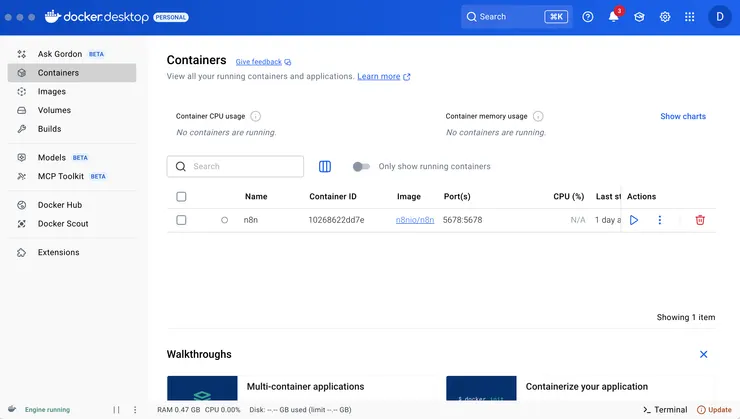Click Show charts
Image resolution: width=740 pixels, height=419 pixels.
click(683, 116)
